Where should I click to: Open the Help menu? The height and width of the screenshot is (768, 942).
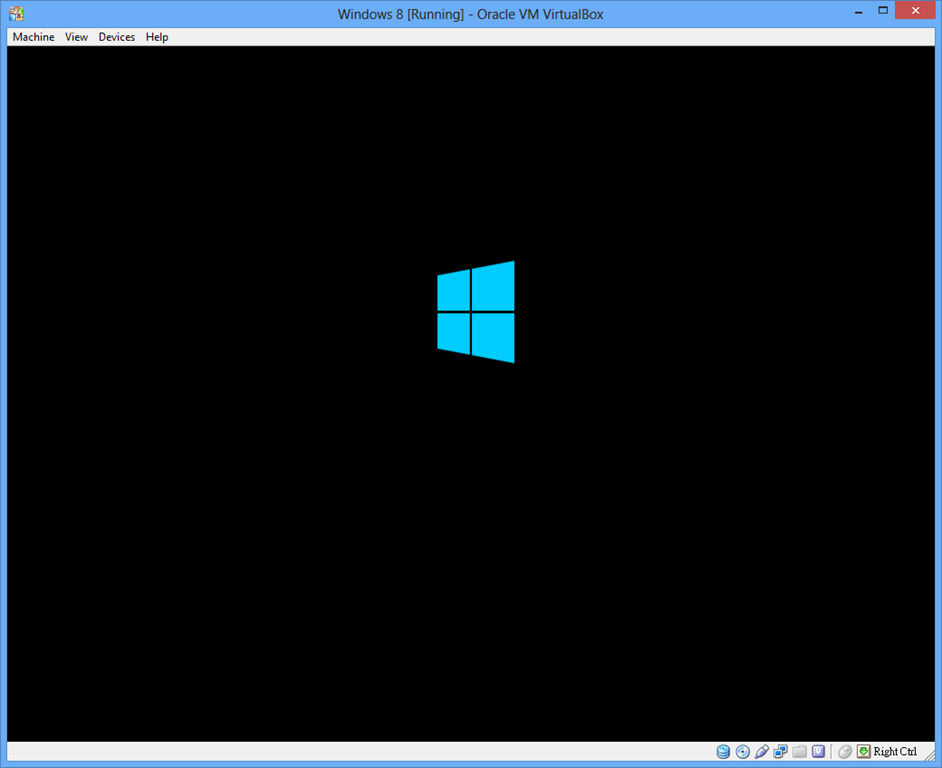[157, 37]
